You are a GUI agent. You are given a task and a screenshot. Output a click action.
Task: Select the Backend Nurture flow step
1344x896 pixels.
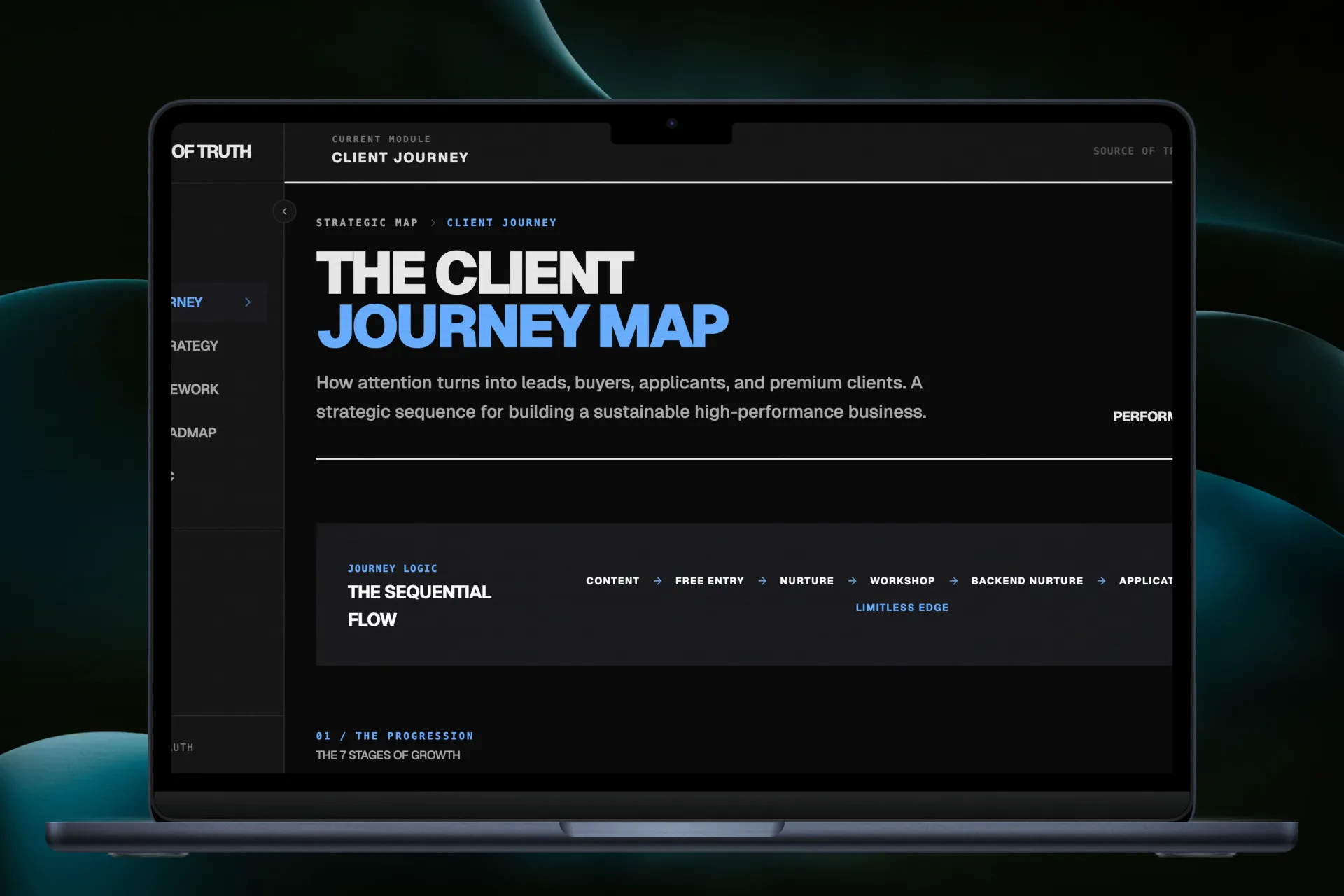point(1027,581)
